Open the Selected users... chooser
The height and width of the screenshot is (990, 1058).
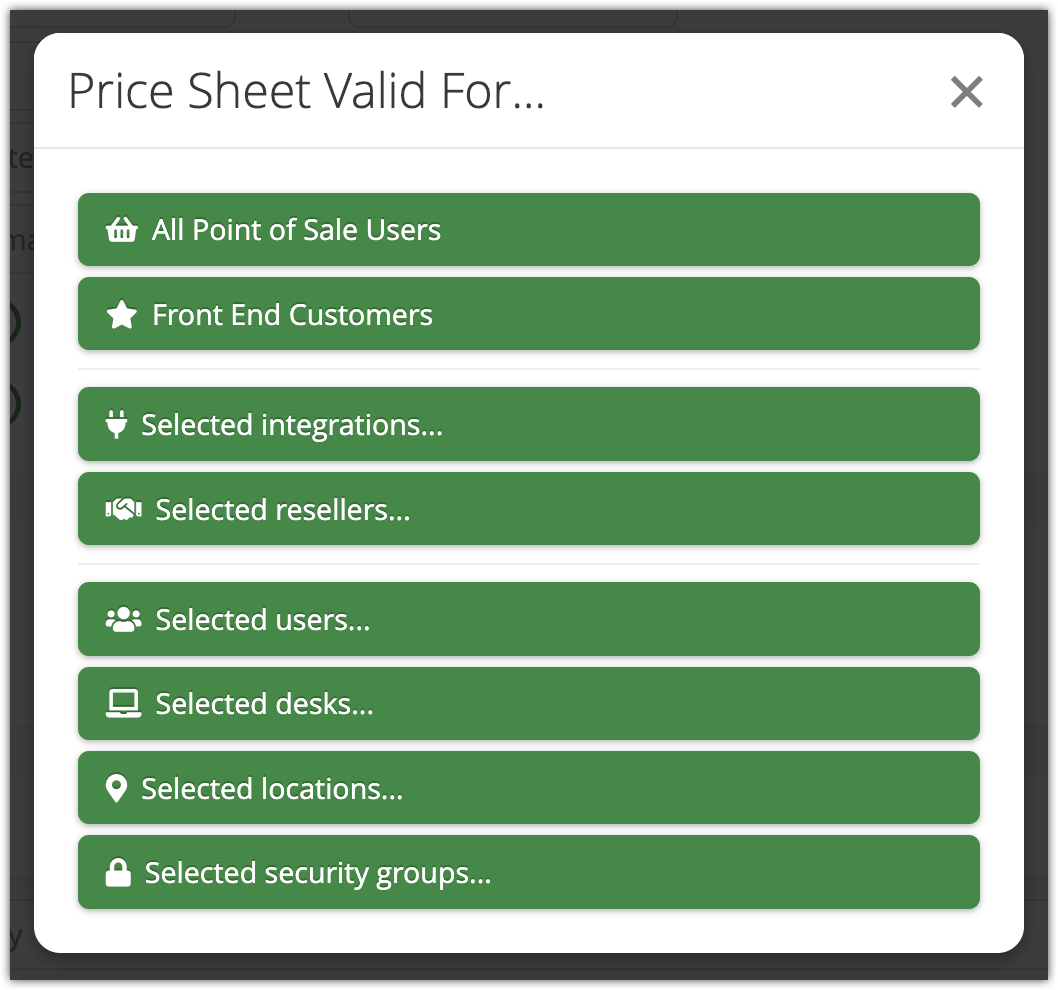click(528, 620)
